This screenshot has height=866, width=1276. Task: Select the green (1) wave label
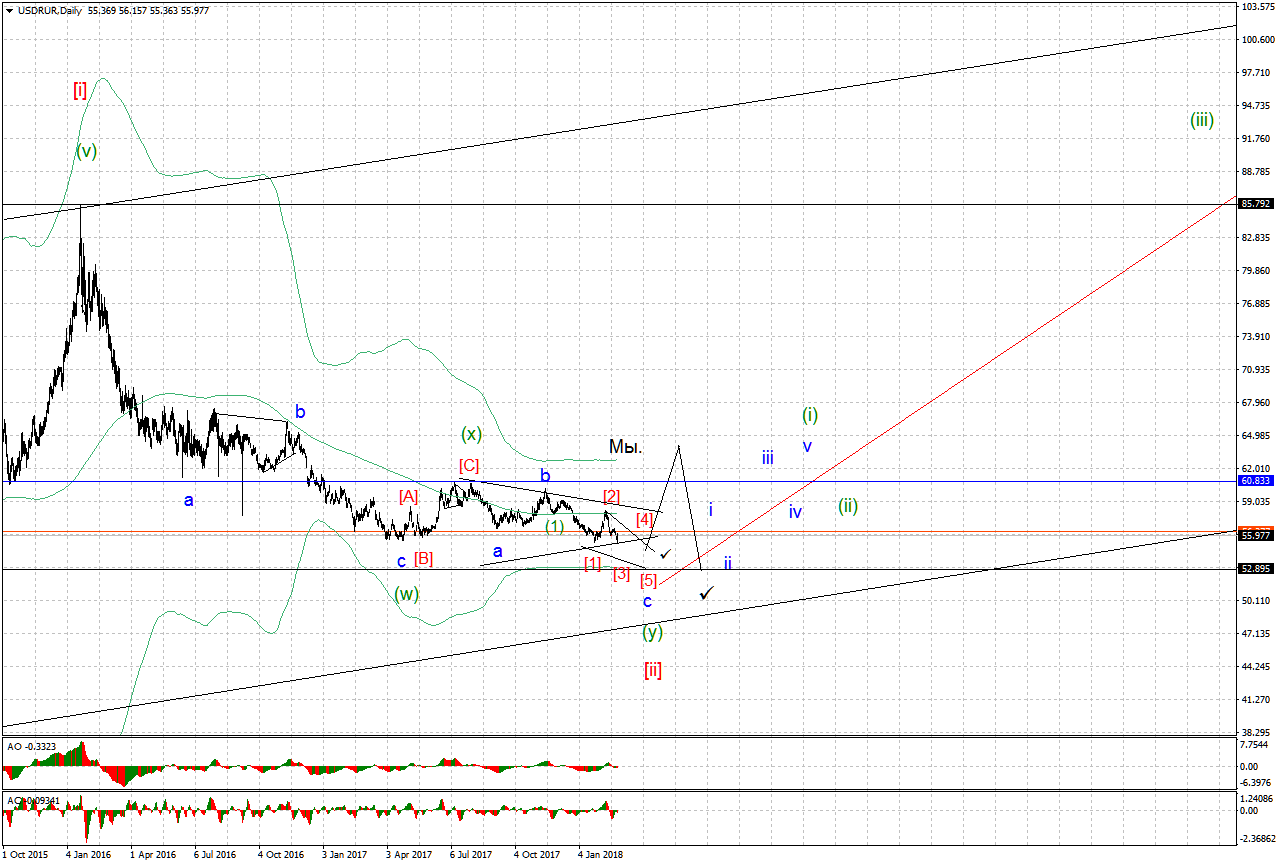(x=554, y=527)
